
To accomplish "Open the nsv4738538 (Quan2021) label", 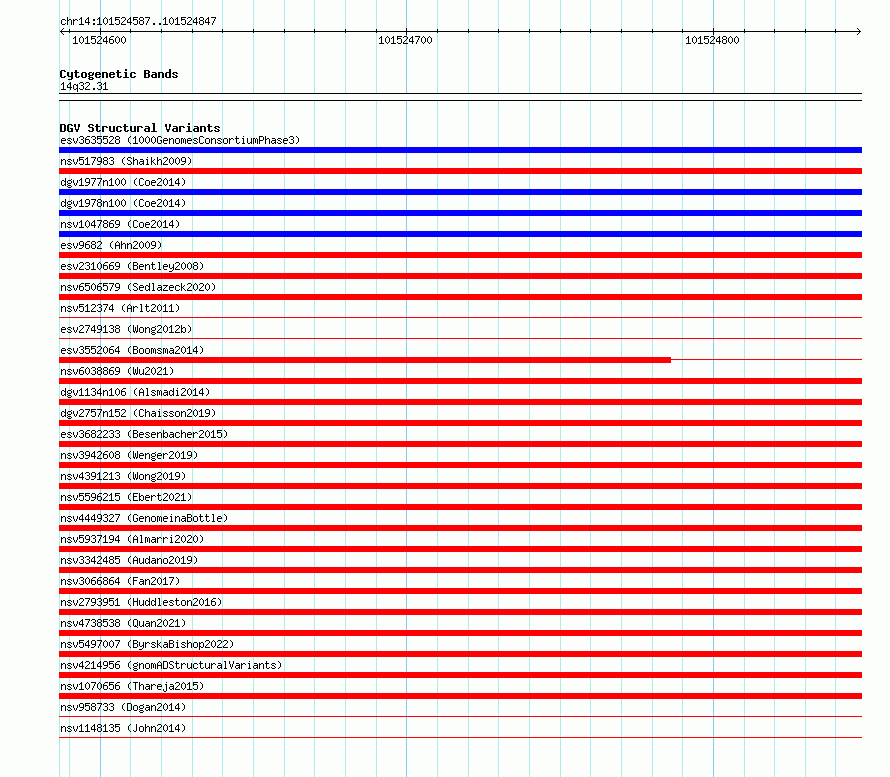I will [123, 623].
